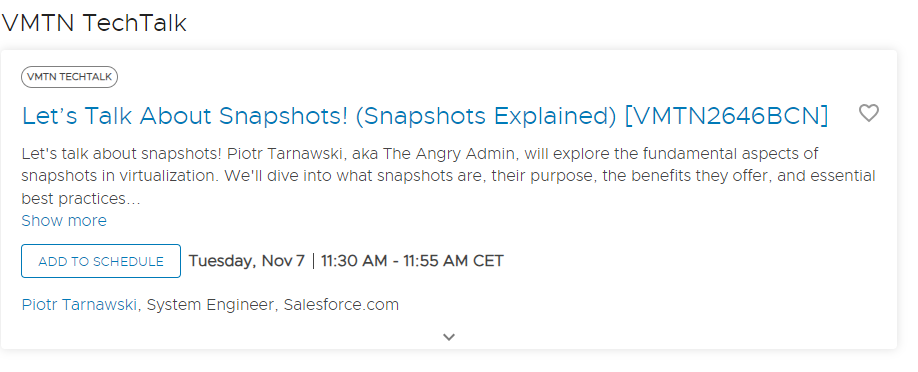Screen dimensions: 918x372
Task: Select the session code VMTN2646BCN in title
Action: coord(727,116)
